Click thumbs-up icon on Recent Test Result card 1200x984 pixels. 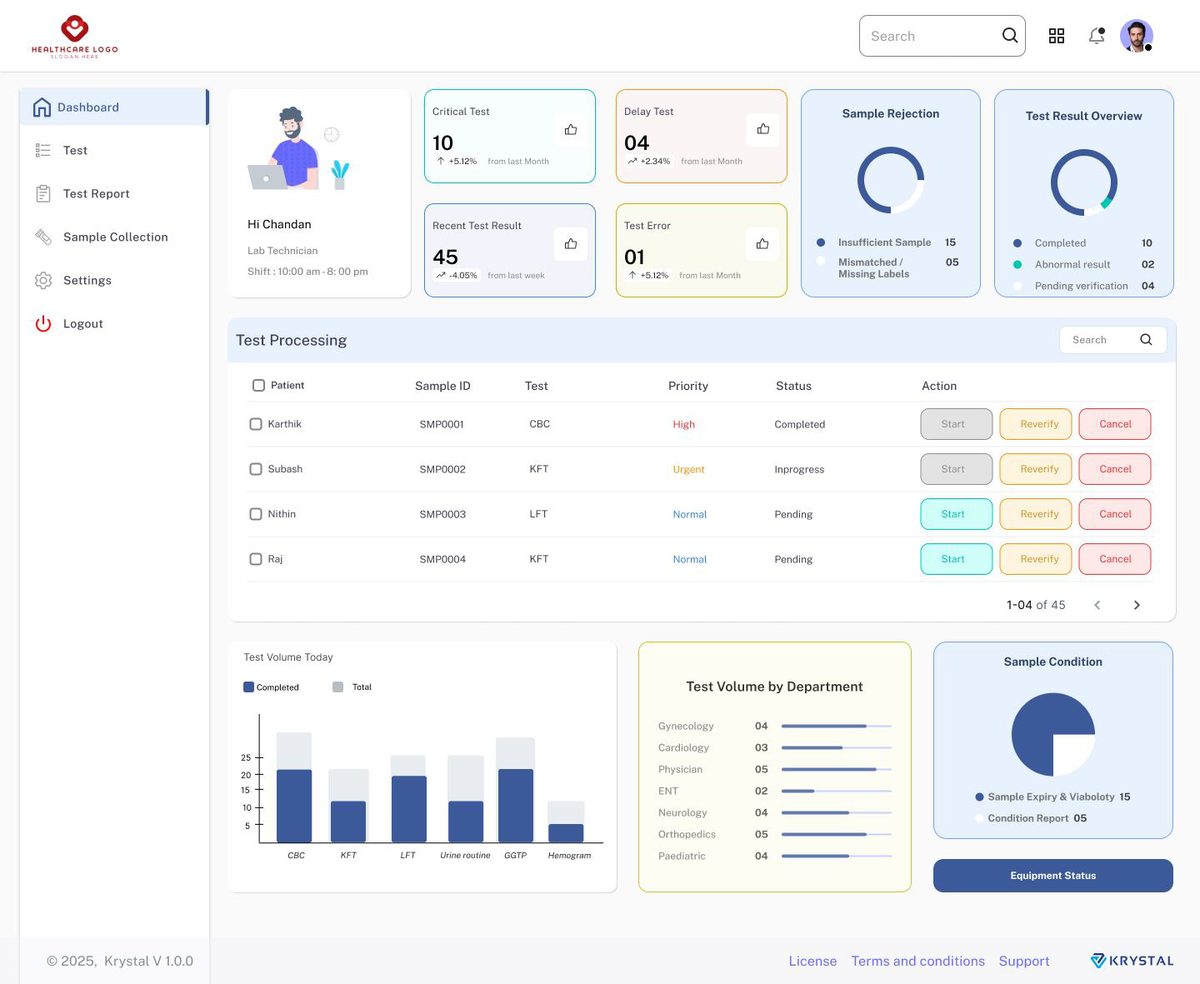tap(571, 244)
